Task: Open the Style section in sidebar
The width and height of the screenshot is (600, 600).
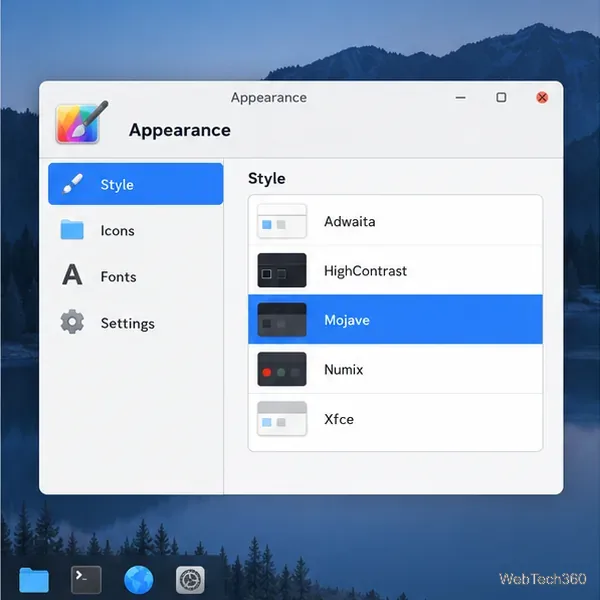Action: pyautogui.click(x=135, y=184)
